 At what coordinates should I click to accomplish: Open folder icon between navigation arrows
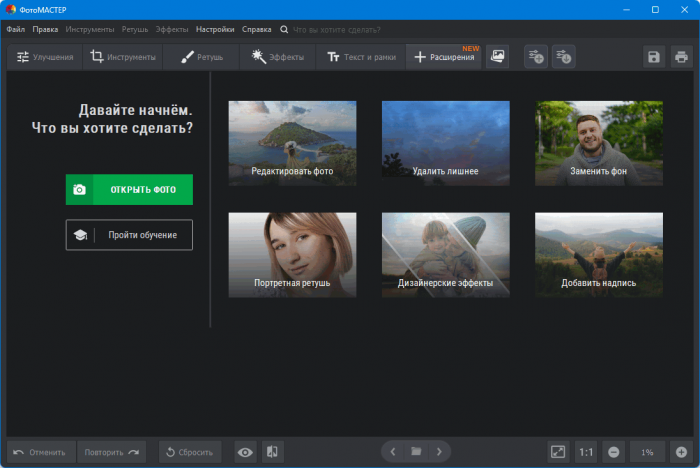pyautogui.click(x=416, y=452)
